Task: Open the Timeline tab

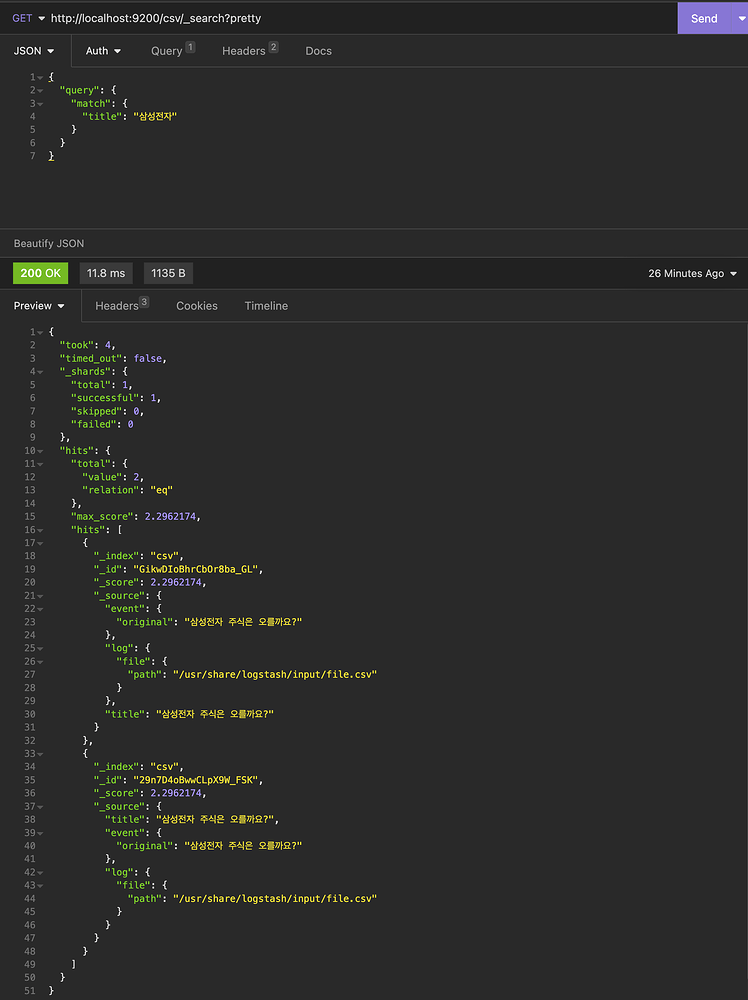Action: pyautogui.click(x=266, y=306)
